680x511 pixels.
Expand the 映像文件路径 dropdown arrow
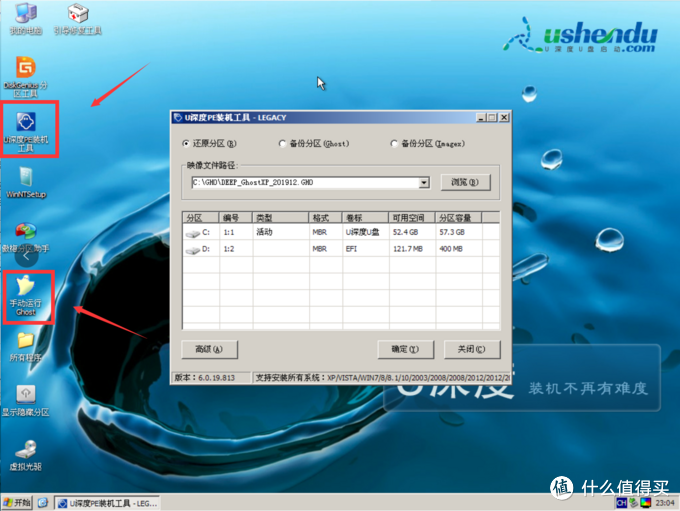(x=425, y=183)
